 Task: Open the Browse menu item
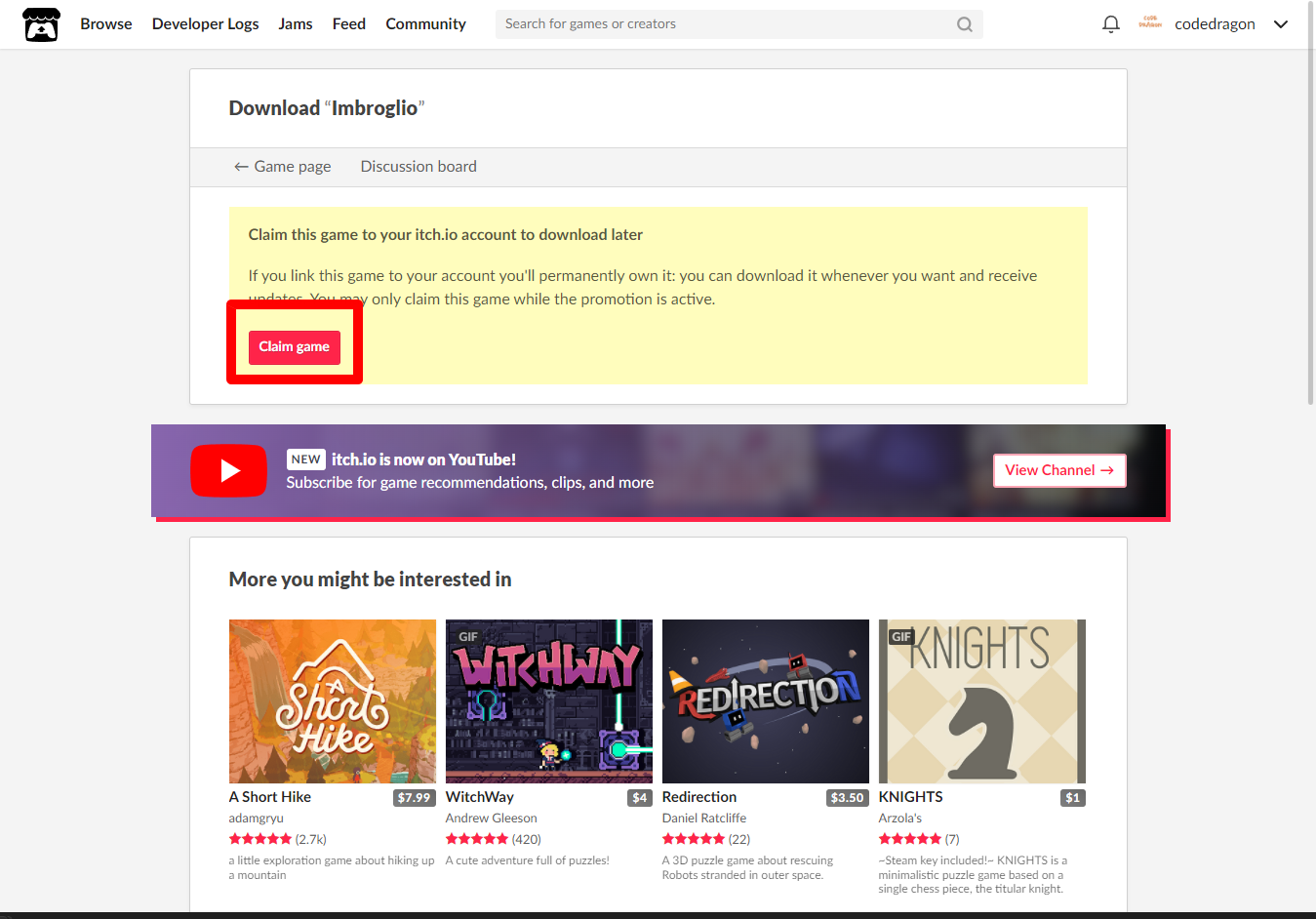click(x=106, y=24)
